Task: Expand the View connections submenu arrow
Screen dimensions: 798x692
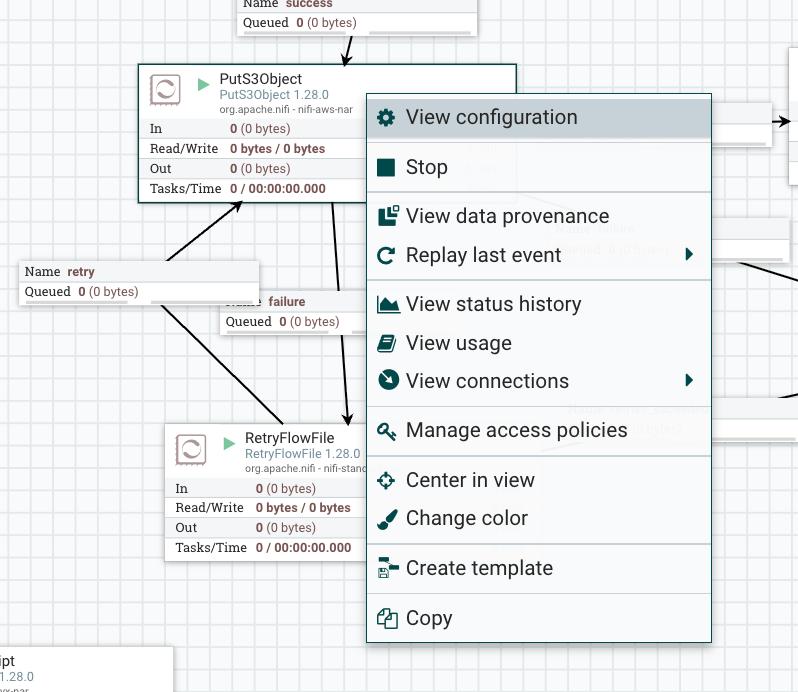Action: (689, 381)
